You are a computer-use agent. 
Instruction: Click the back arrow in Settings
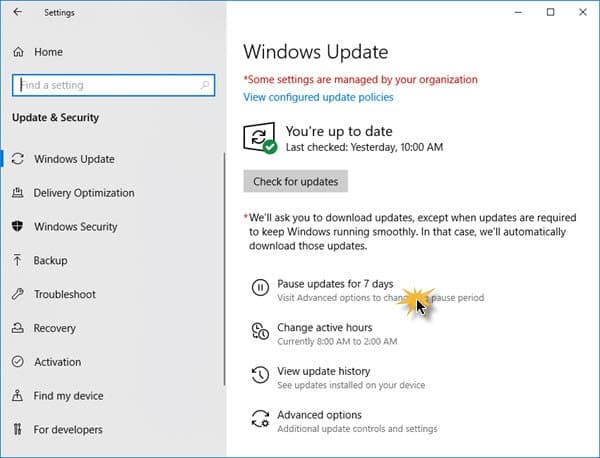point(18,12)
